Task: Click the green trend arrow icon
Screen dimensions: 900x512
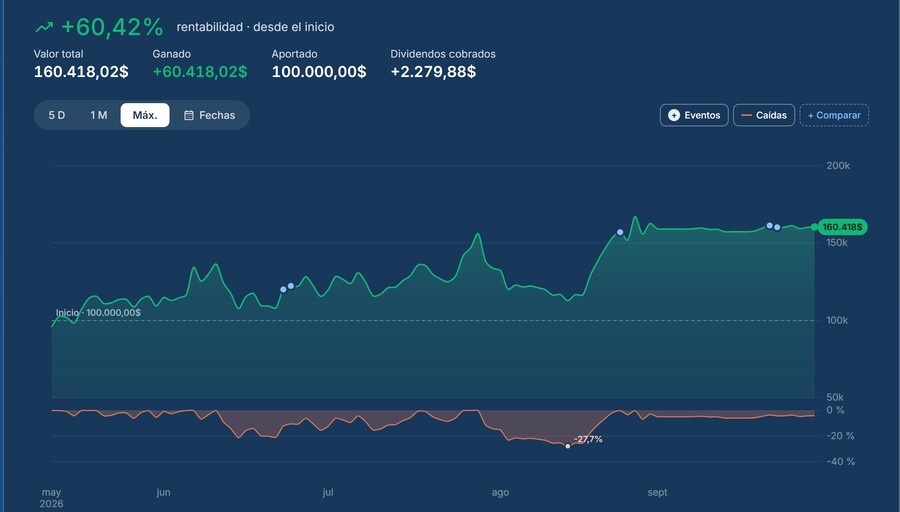Action: (x=44, y=27)
